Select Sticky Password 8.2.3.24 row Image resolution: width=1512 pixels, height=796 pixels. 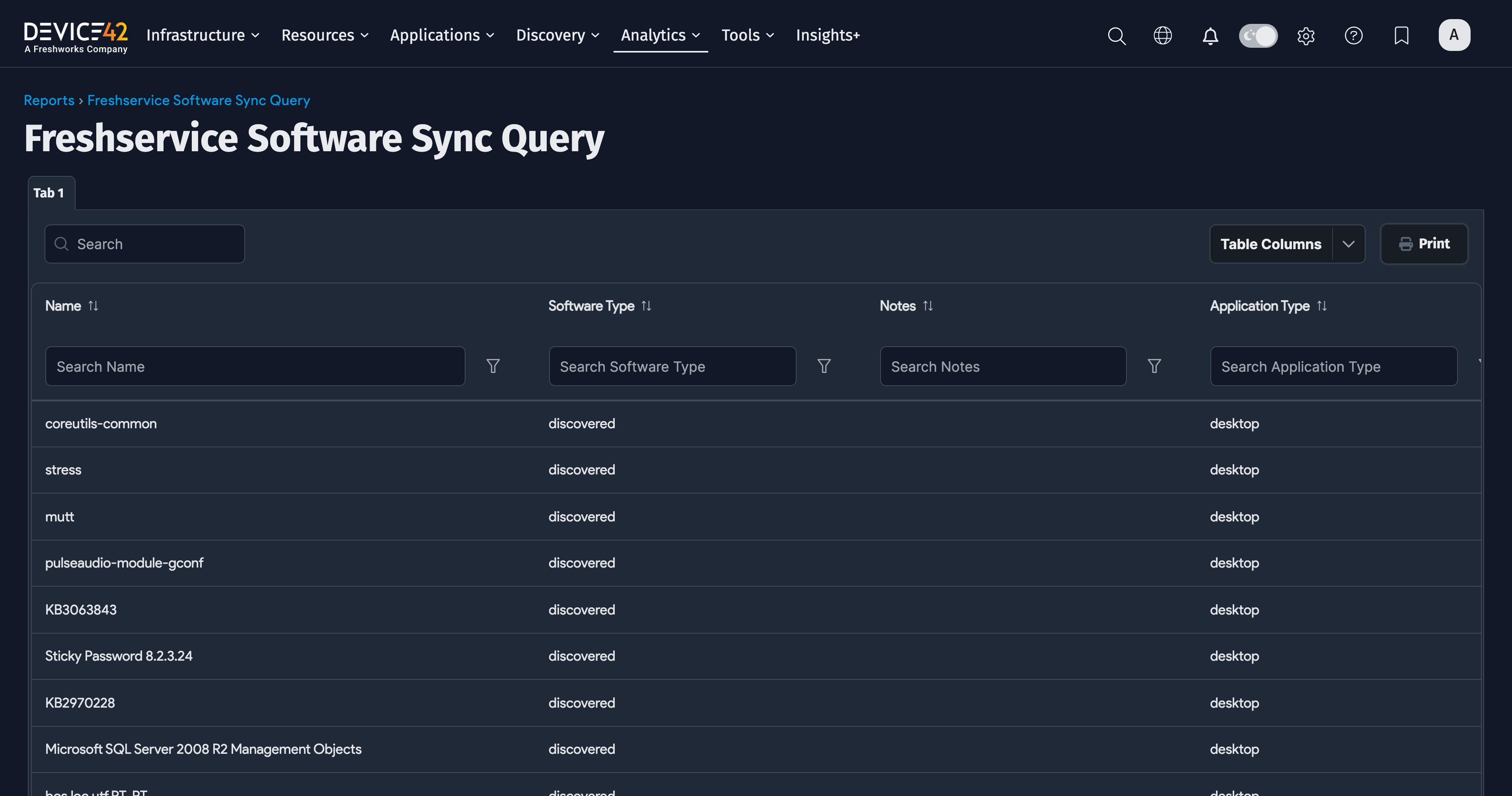click(x=119, y=656)
